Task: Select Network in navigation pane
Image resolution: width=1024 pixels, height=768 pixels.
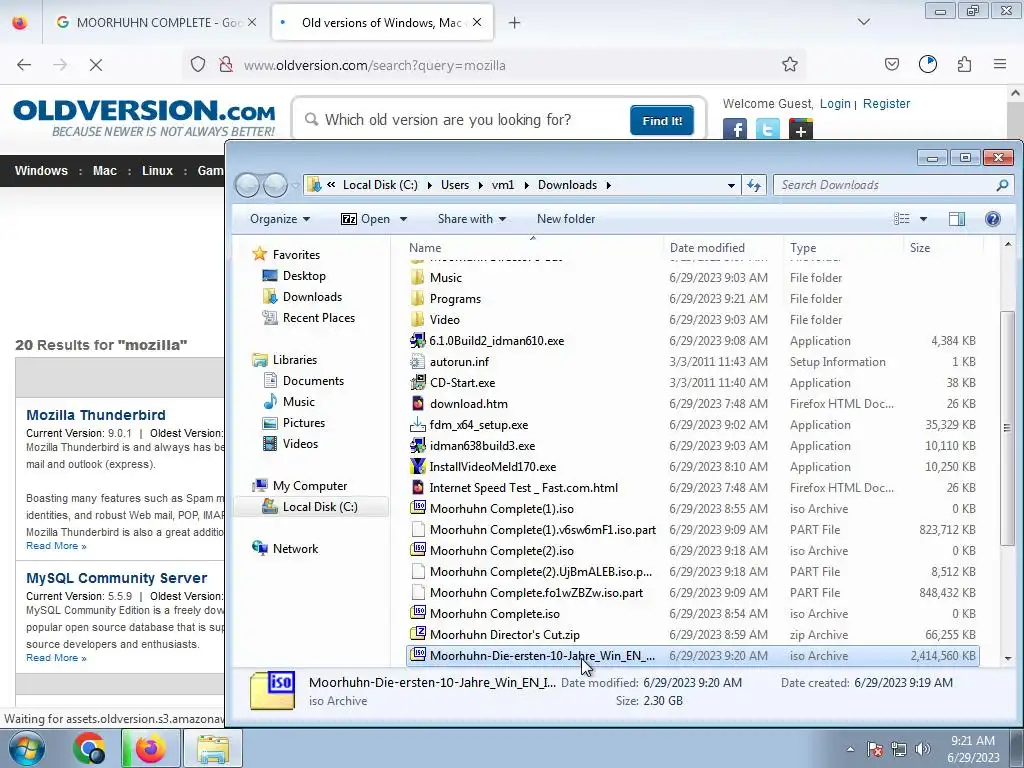Action: (x=285, y=549)
